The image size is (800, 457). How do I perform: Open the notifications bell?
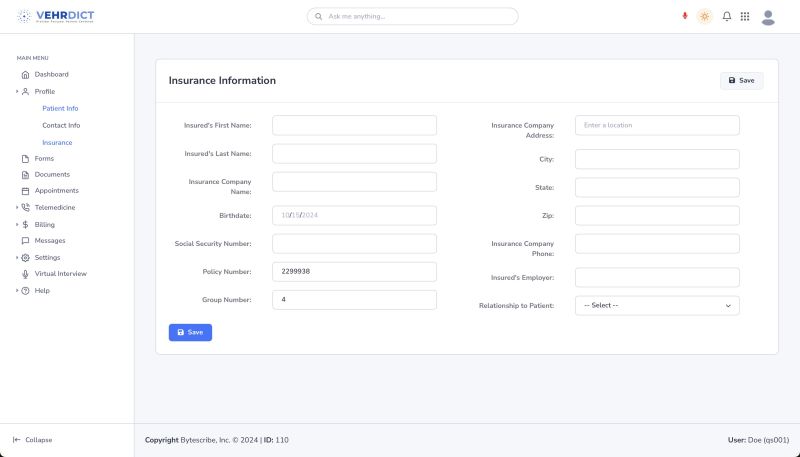point(727,17)
